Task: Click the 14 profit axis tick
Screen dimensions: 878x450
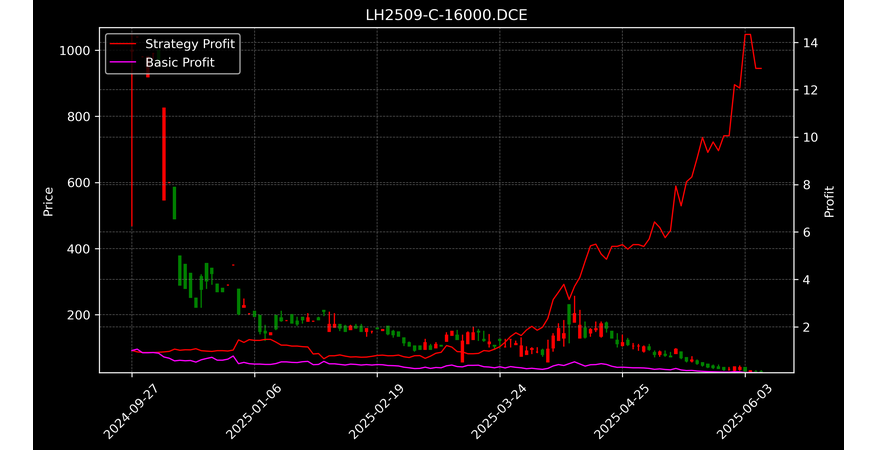Action: coord(810,43)
